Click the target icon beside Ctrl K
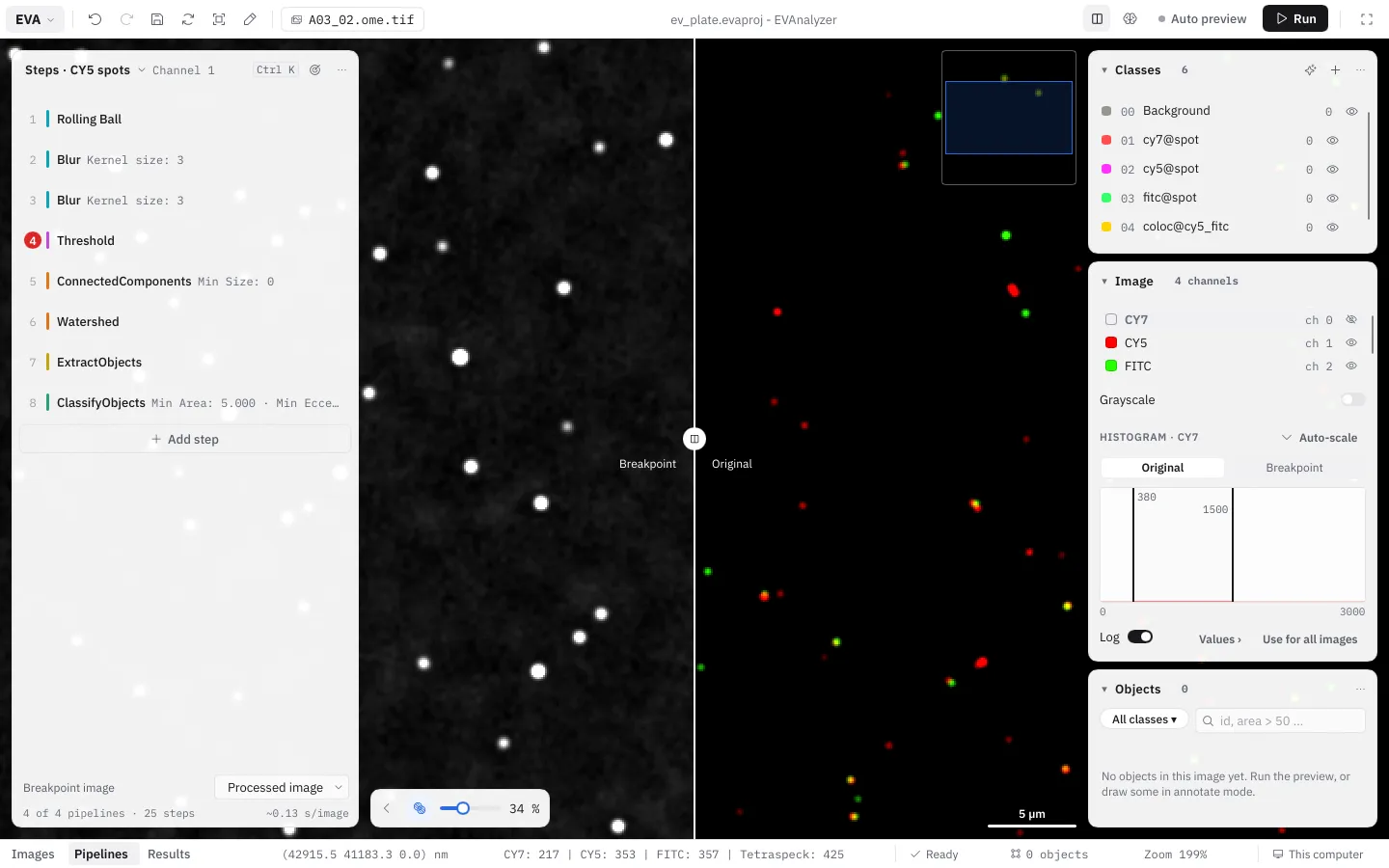Screen dimensions: 1389x868 click(x=314, y=69)
